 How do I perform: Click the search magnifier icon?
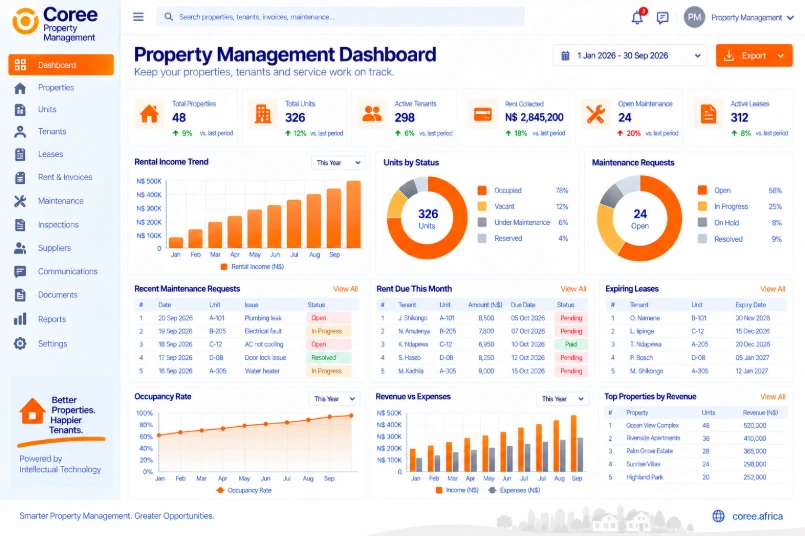(x=168, y=17)
